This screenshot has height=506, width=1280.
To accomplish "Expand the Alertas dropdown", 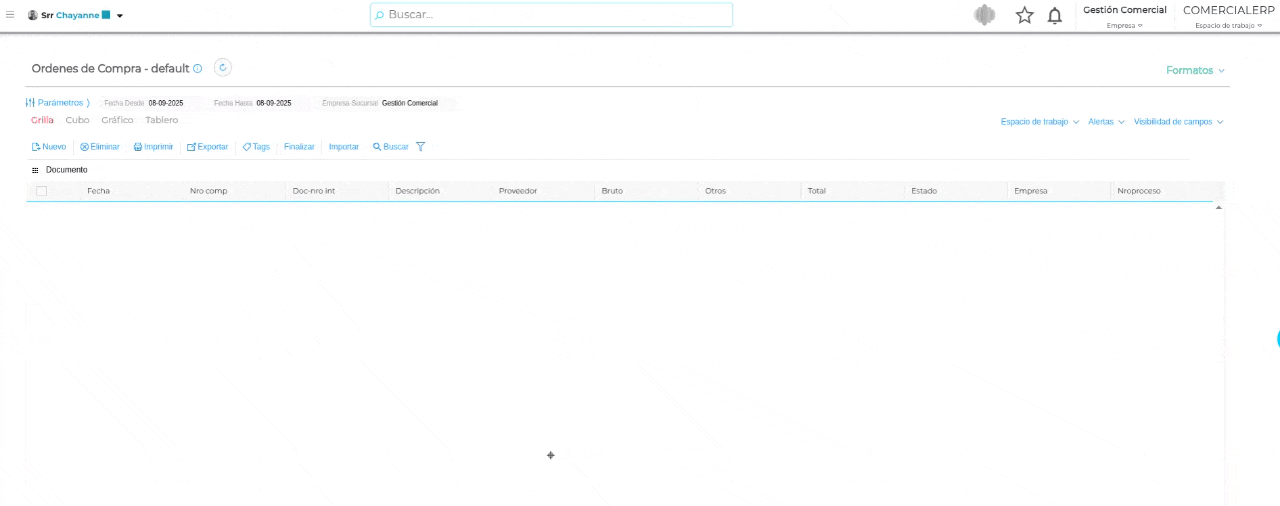I will (x=1106, y=122).
